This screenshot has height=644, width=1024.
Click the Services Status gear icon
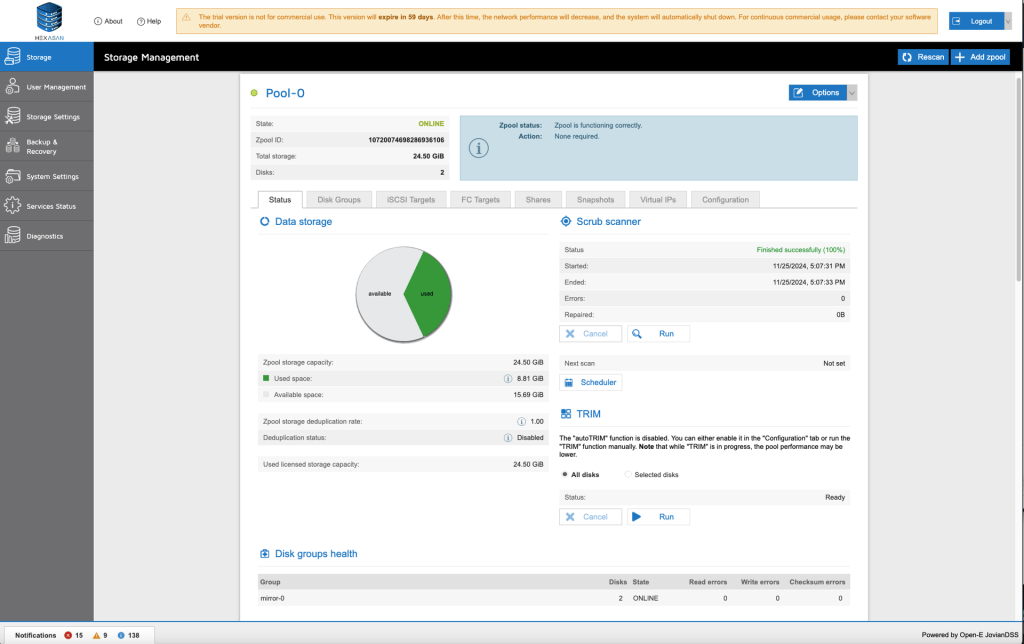point(13,206)
